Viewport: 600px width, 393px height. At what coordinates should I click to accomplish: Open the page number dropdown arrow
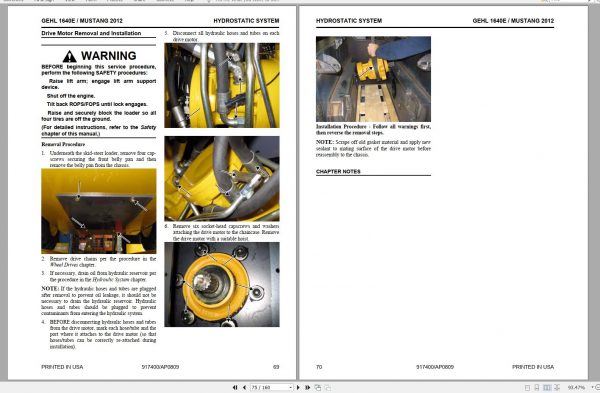(x=291, y=388)
